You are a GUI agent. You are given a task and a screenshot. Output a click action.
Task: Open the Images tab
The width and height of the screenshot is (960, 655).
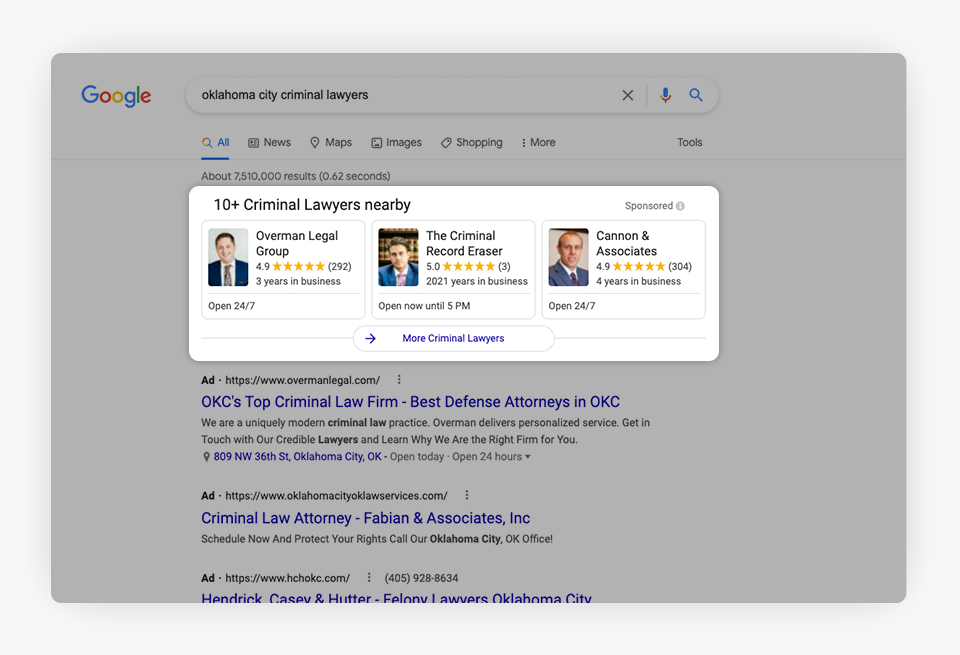point(397,143)
